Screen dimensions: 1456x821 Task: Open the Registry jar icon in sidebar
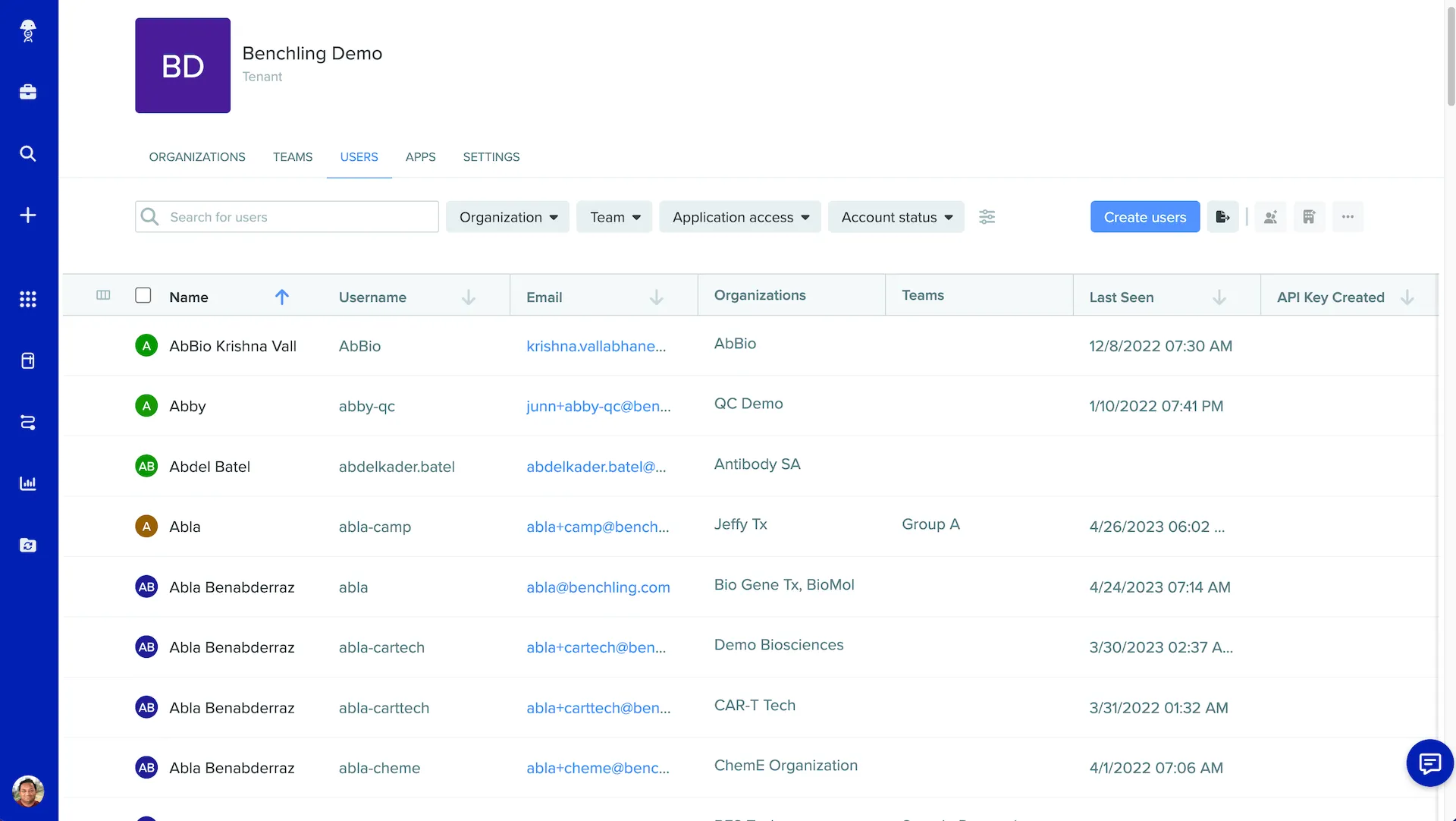tap(28, 360)
